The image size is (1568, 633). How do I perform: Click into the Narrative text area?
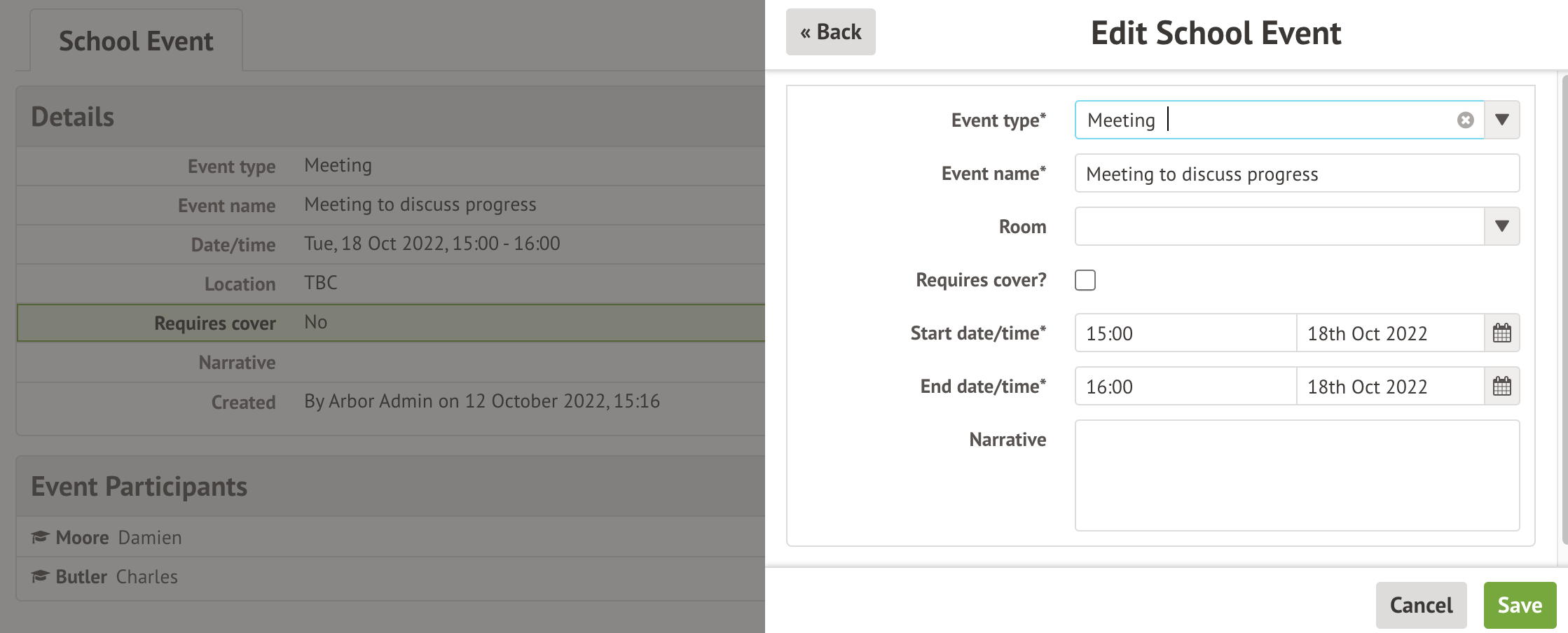[x=1296, y=475]
